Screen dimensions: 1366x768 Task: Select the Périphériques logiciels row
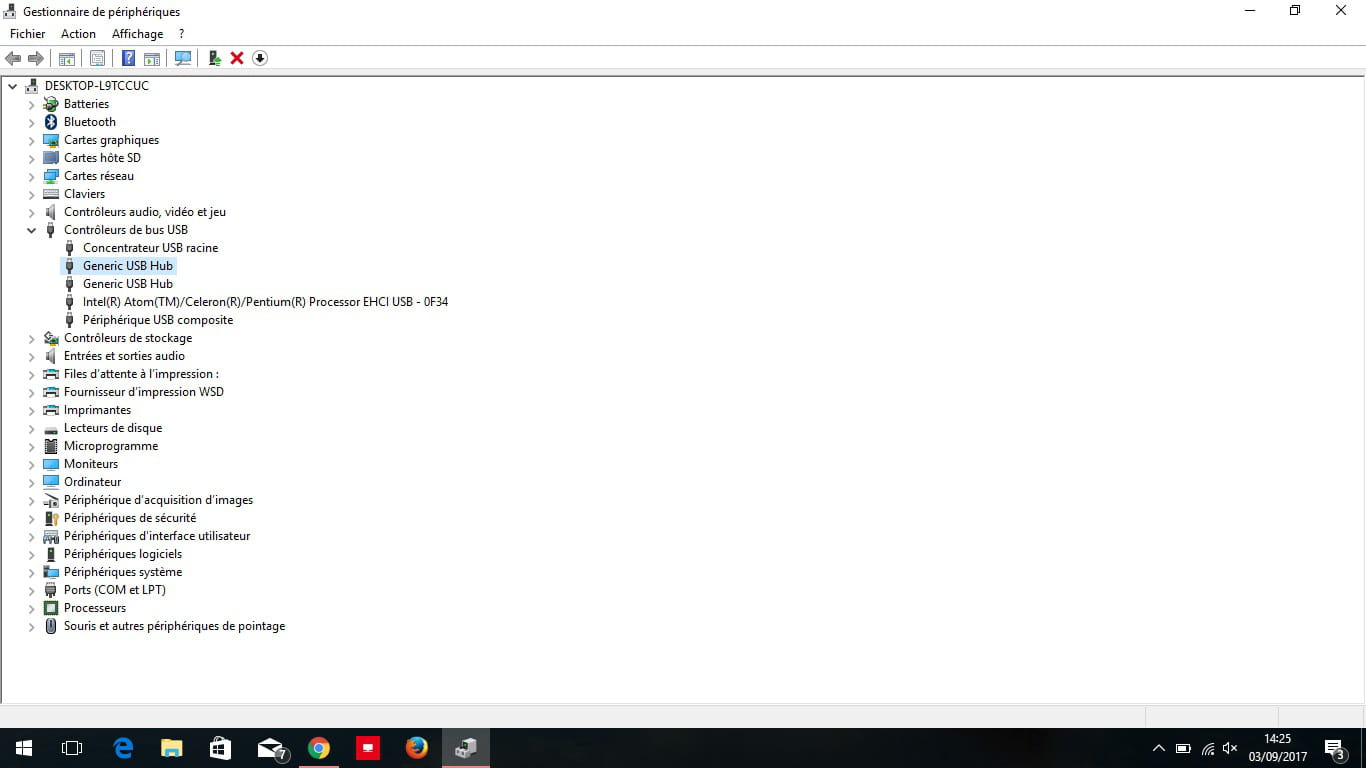tap(123, 554)
